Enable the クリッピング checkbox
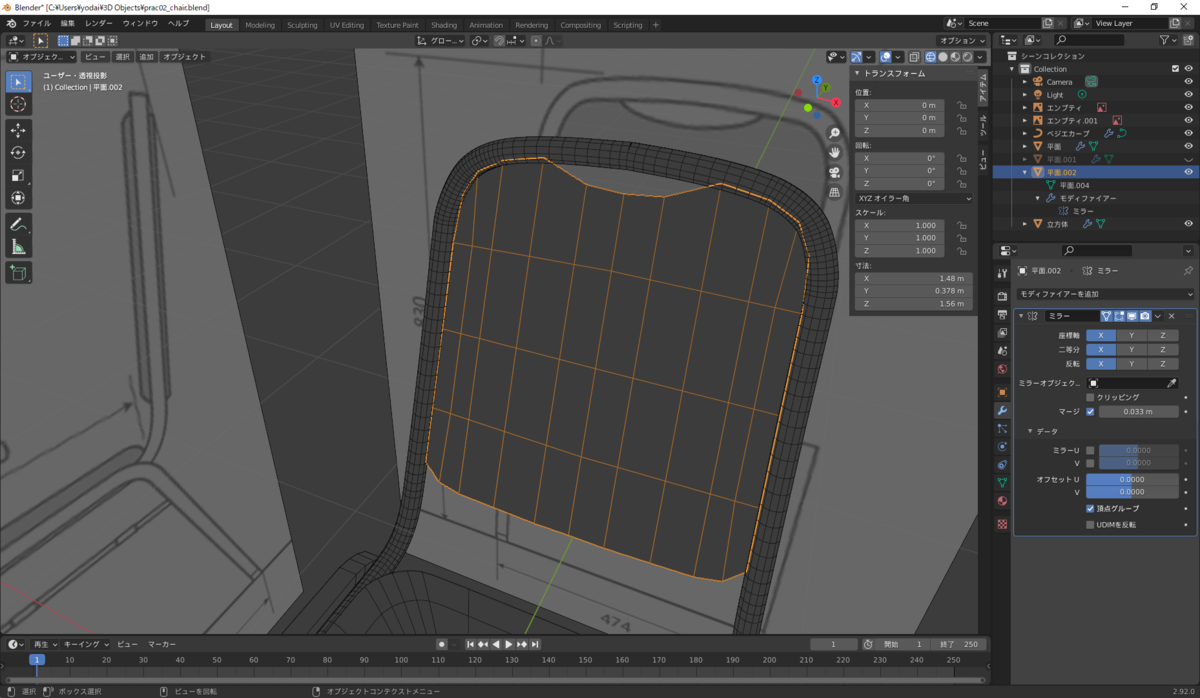The image size is (1200, 698). point(1090,397)
